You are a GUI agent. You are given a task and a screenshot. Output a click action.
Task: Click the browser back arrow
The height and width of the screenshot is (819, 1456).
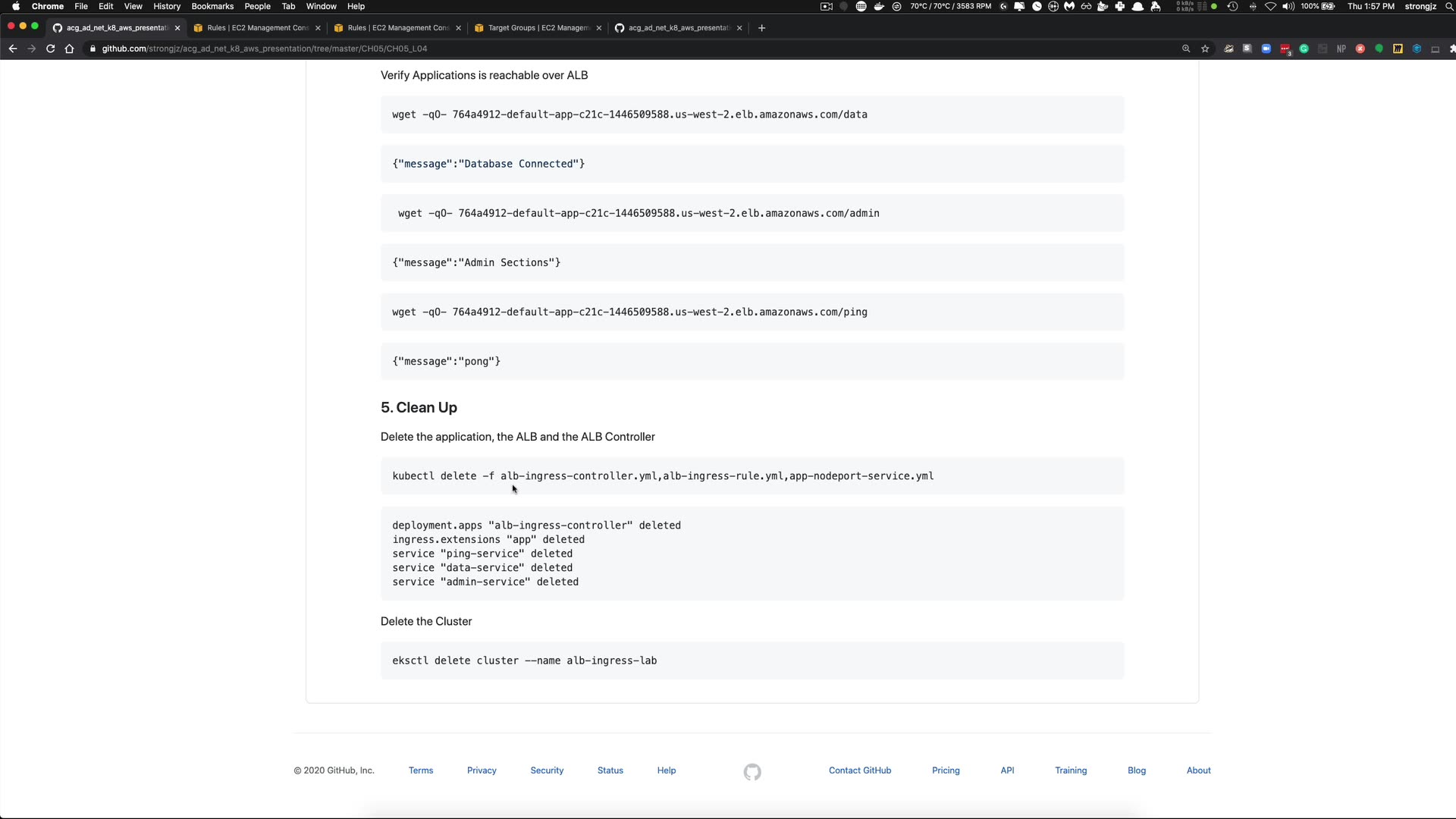(x=13, y=49)
